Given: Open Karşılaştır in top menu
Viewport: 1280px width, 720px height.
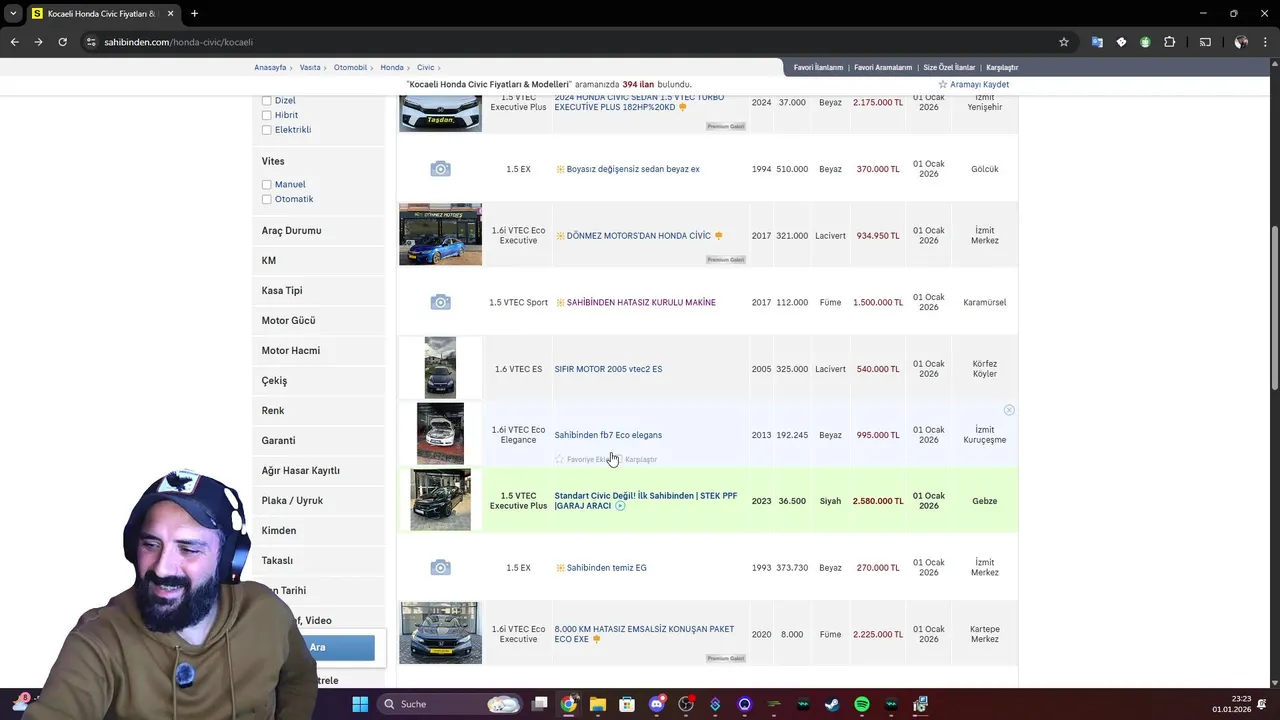Looking at the screenshot, I should [1002, 67].
